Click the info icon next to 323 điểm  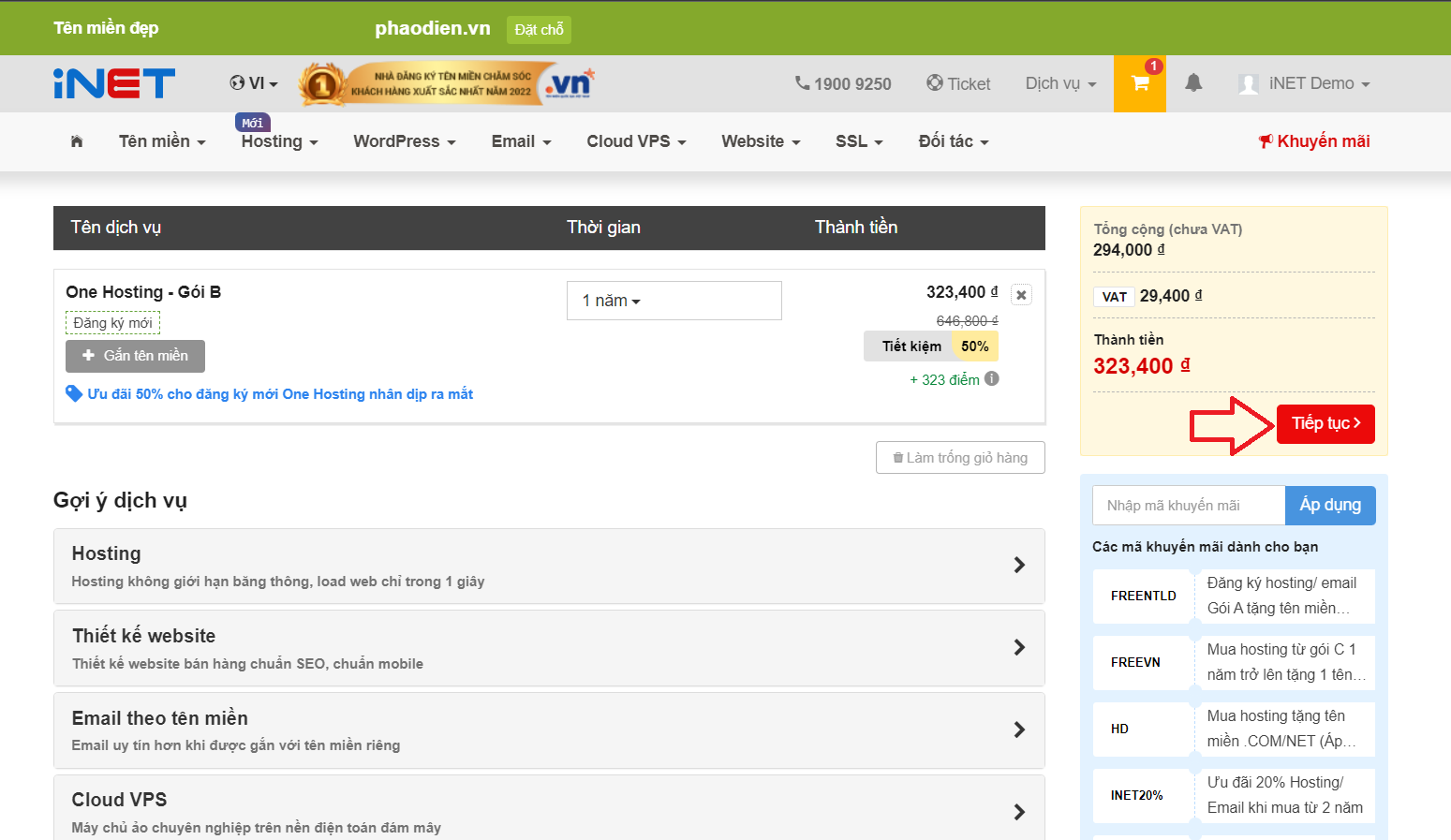[991, 378]
